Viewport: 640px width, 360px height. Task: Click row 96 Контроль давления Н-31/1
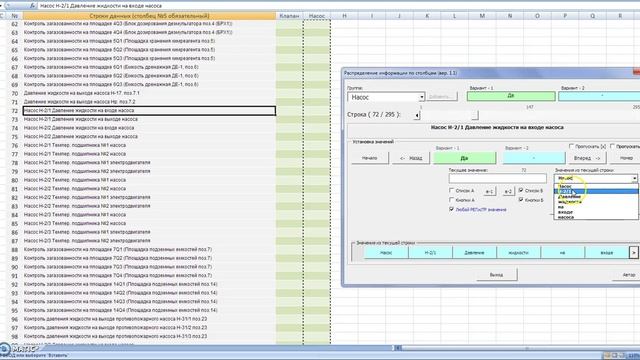(149, 319)
